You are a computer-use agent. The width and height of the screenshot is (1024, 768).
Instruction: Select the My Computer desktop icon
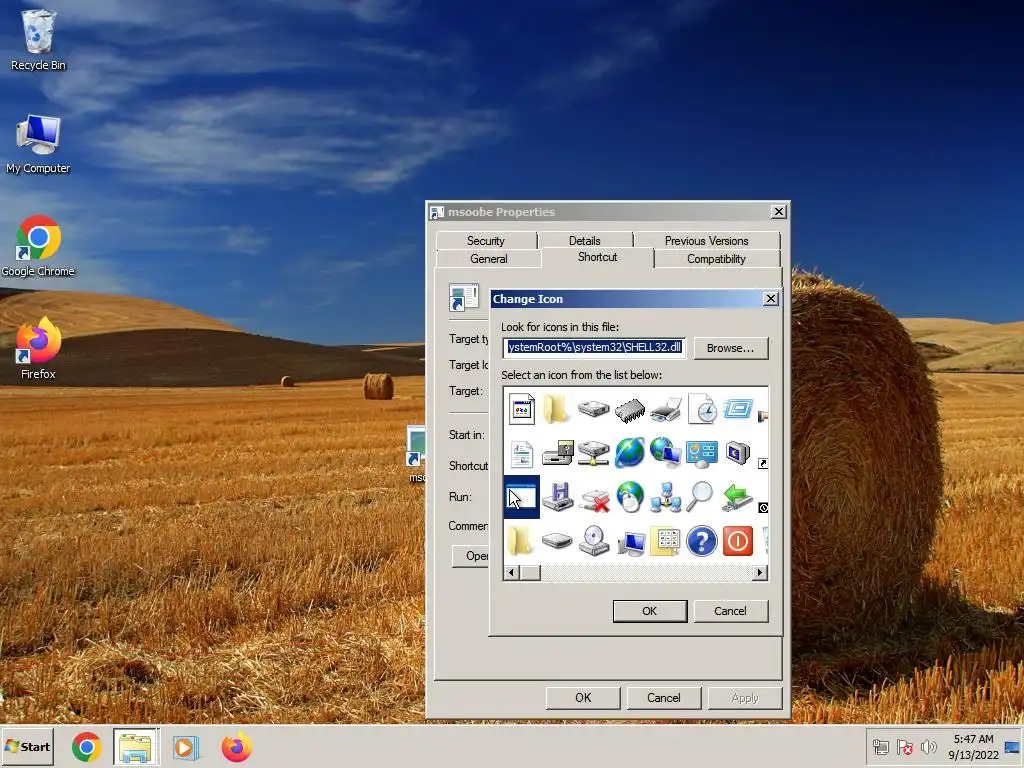[38, 144]
